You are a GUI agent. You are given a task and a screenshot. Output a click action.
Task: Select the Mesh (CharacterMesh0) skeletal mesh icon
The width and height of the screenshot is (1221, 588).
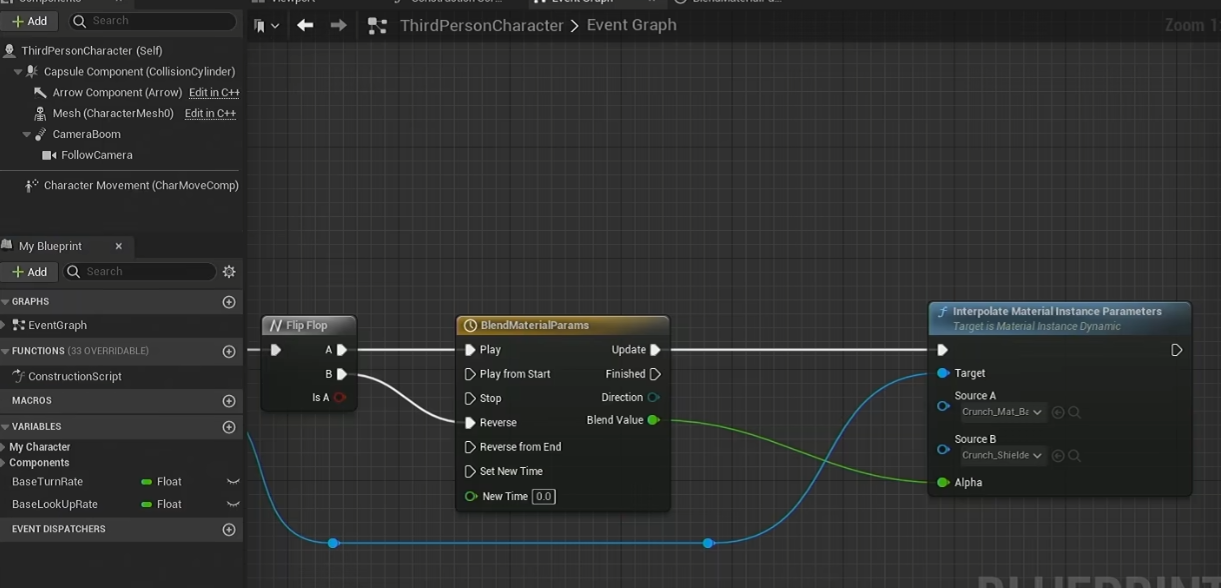pos(40,114)
